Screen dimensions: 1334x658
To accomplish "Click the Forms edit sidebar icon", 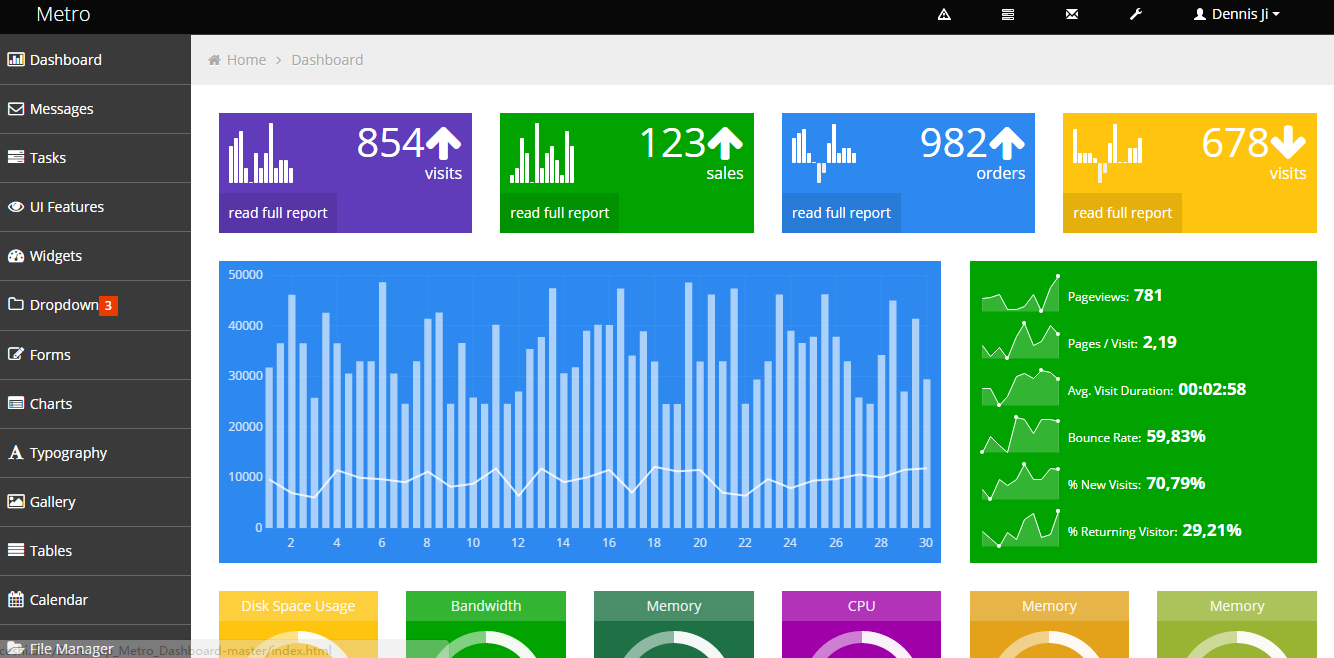I will [16, 354].
